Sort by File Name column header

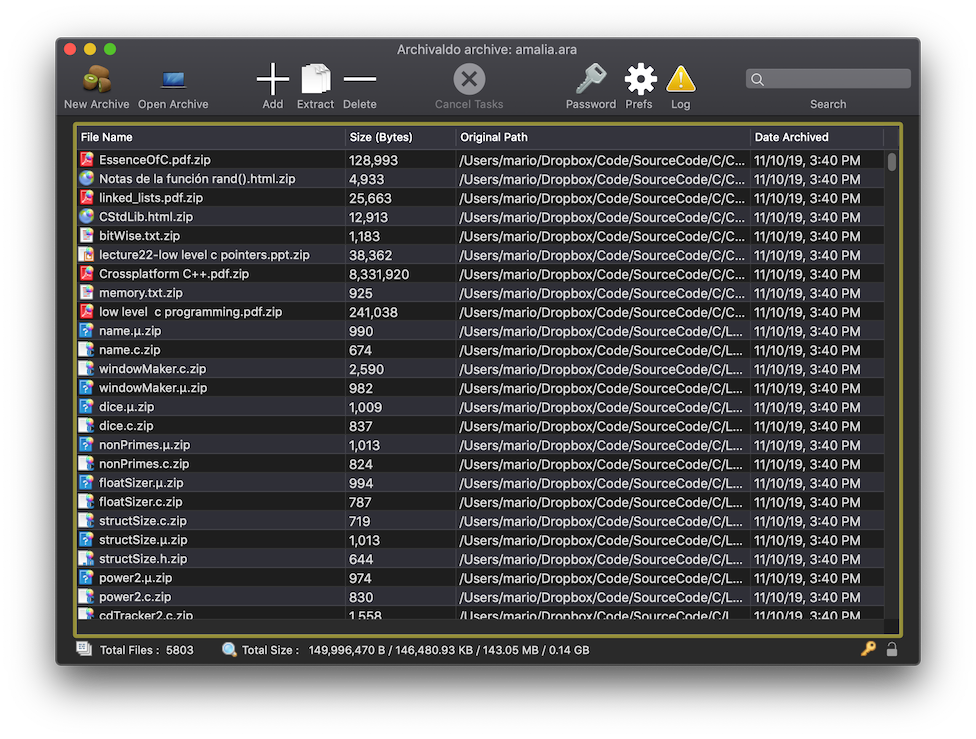tap(211, 137)
